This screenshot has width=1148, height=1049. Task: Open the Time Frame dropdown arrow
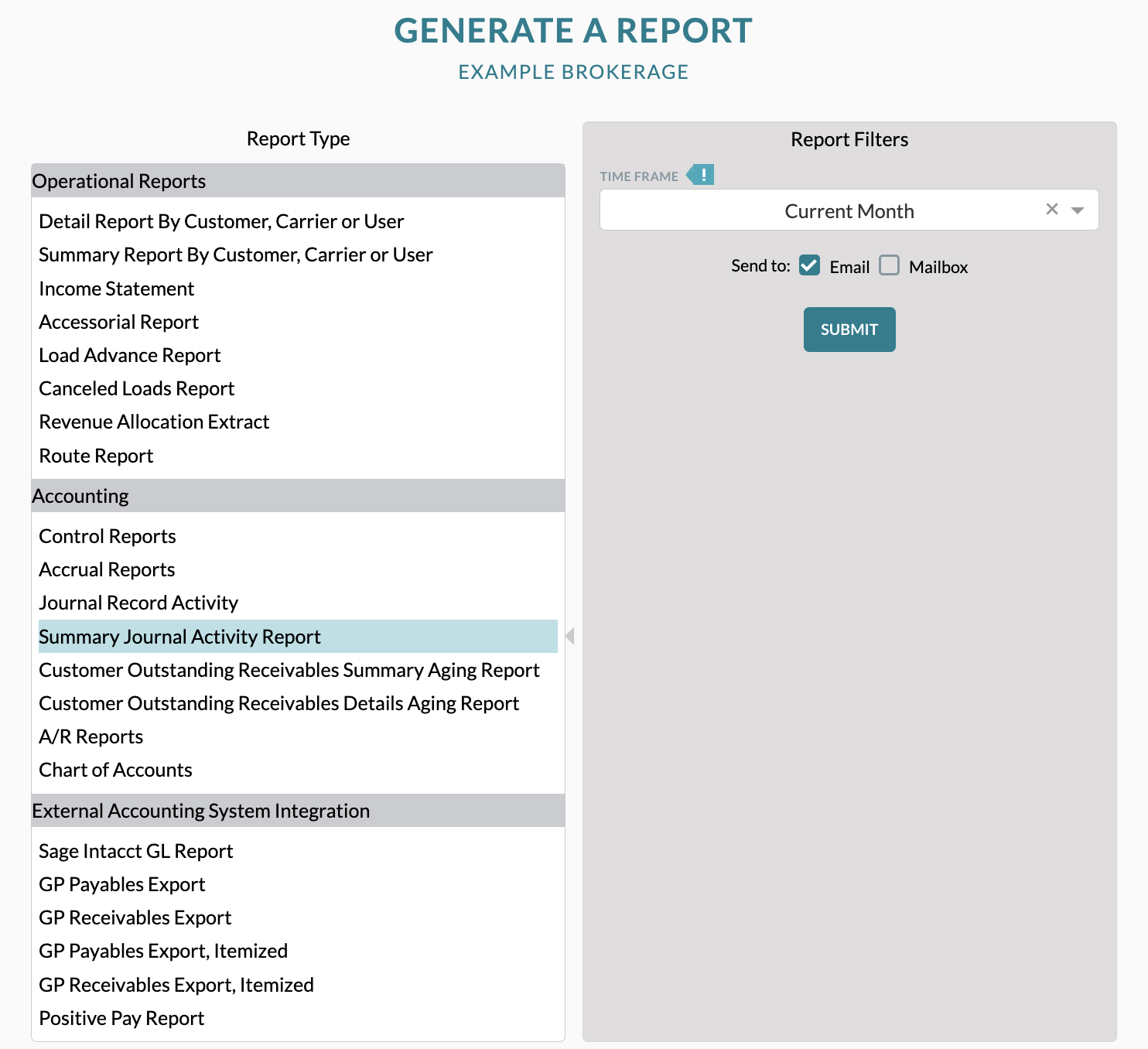point(1078,210)
